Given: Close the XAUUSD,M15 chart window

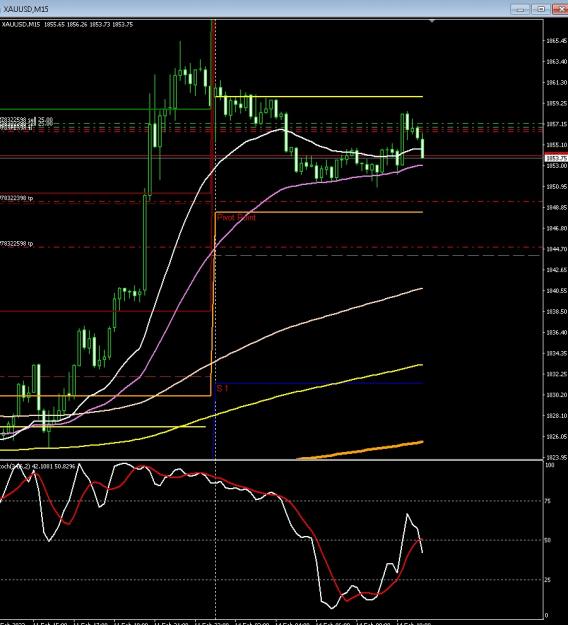Looking at the screenshot, I should [x=560, y=9].
